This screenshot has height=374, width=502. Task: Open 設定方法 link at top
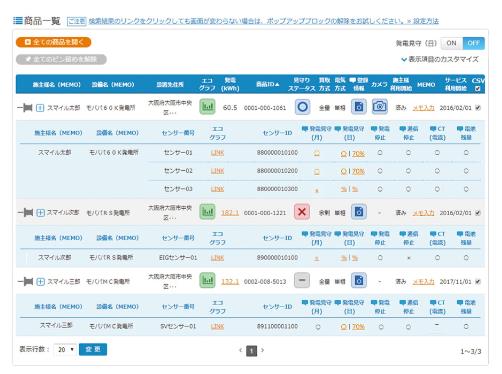tap(426, 21)
